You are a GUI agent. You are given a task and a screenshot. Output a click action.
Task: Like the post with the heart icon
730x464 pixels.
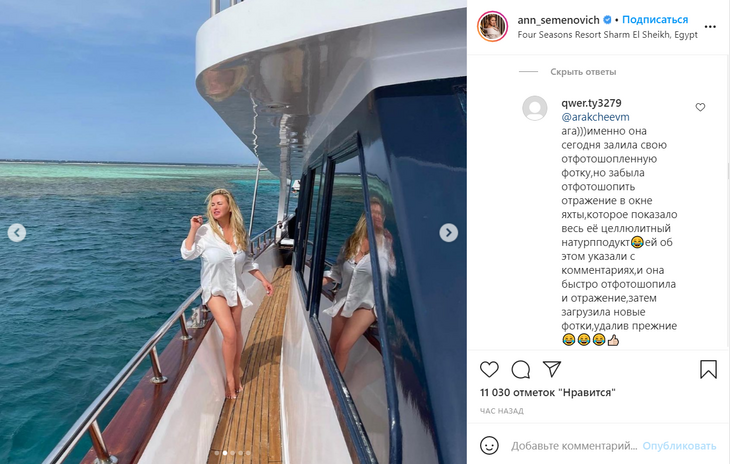point(489,369)
